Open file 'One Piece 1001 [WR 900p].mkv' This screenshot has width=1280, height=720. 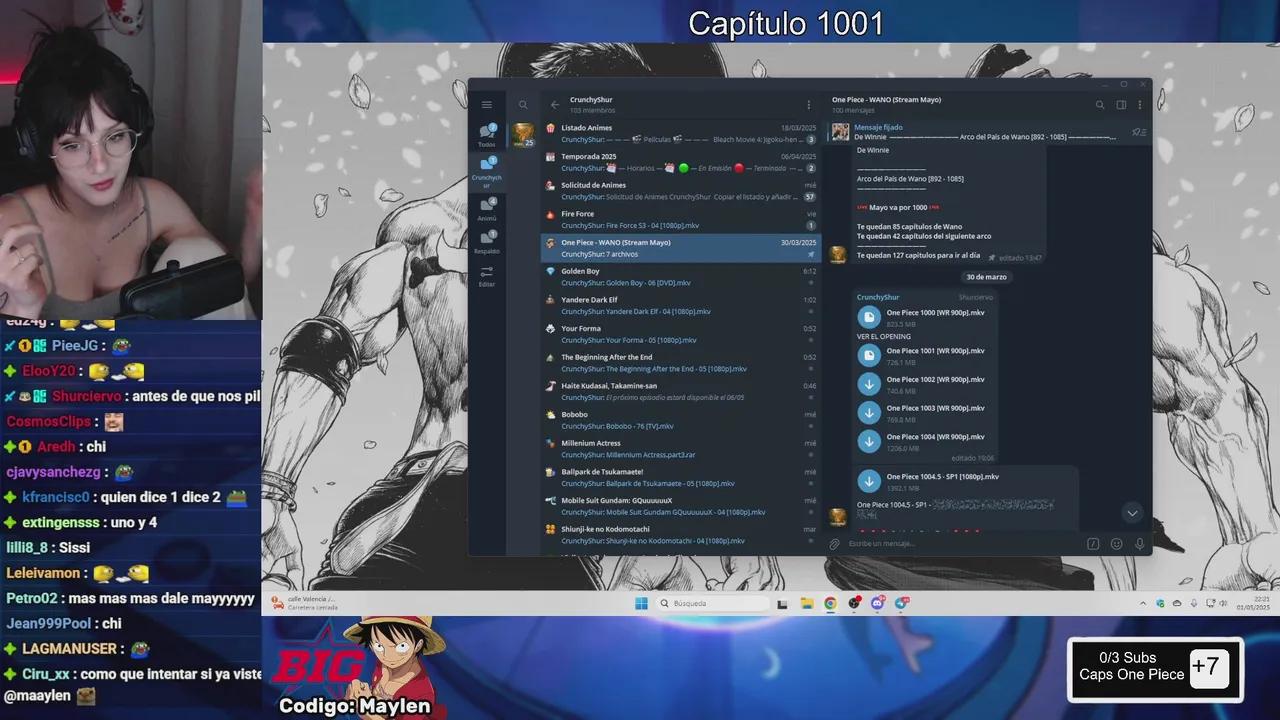coord(869,355)
